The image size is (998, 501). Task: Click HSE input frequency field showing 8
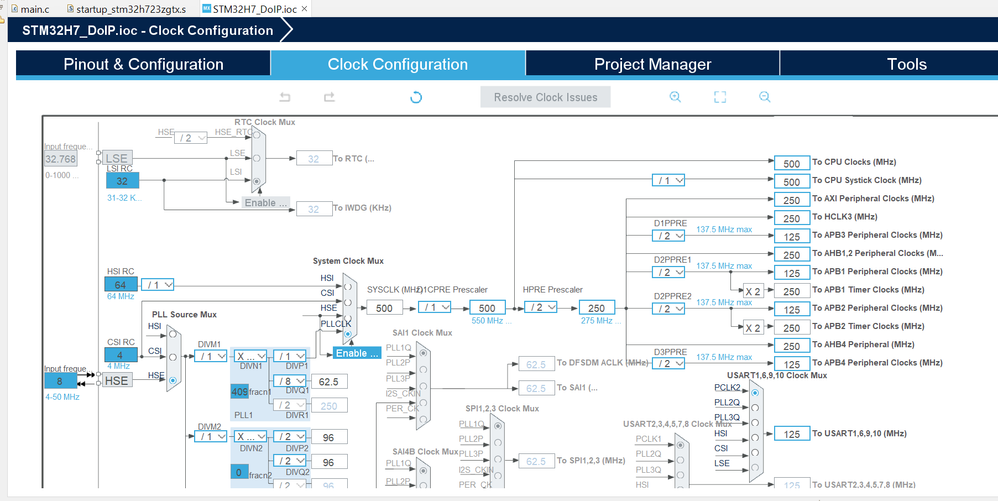(x=60, y=381)
